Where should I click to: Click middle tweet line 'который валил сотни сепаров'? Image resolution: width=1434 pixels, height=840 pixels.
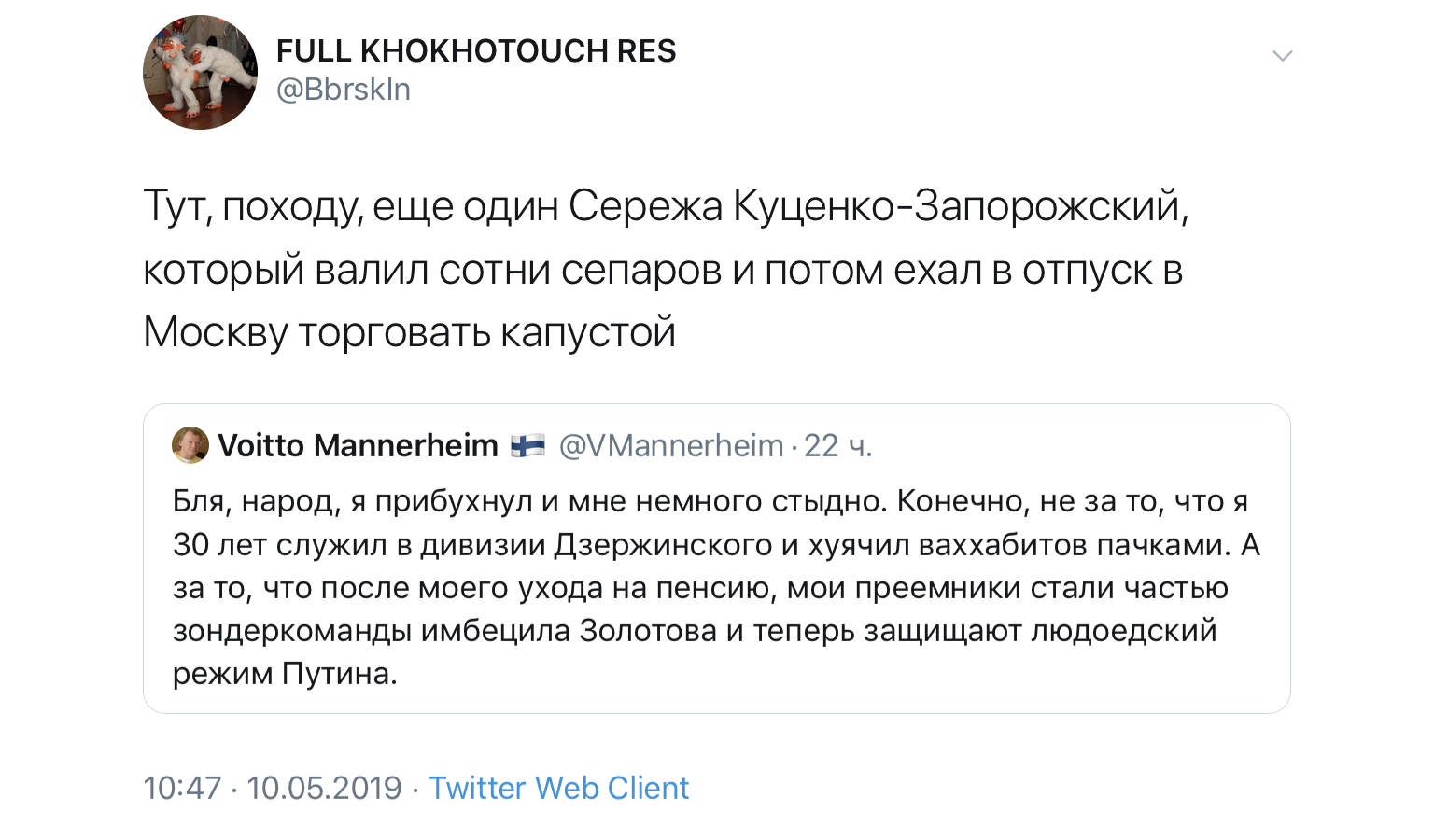click(663, 271)
